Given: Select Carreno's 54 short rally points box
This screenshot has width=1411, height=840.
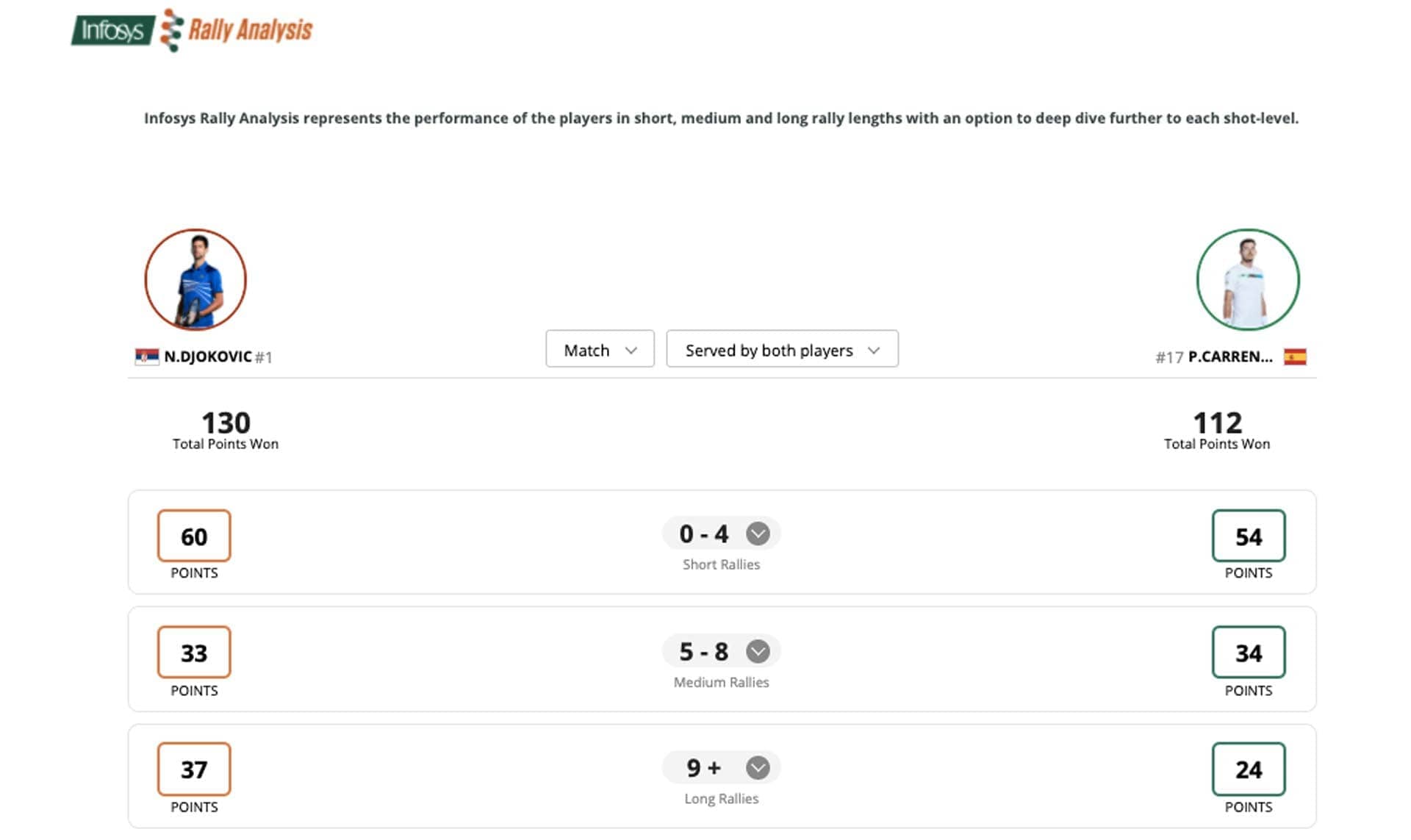Looking at the screenshot, I should (1249, 536).
